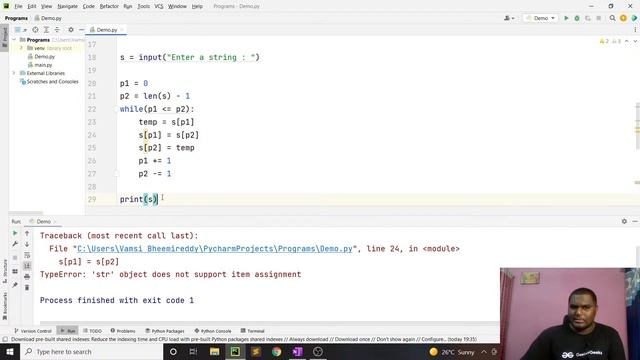Pin the Run tab
This screenshot has height=360, width=640.
(15, 285)
